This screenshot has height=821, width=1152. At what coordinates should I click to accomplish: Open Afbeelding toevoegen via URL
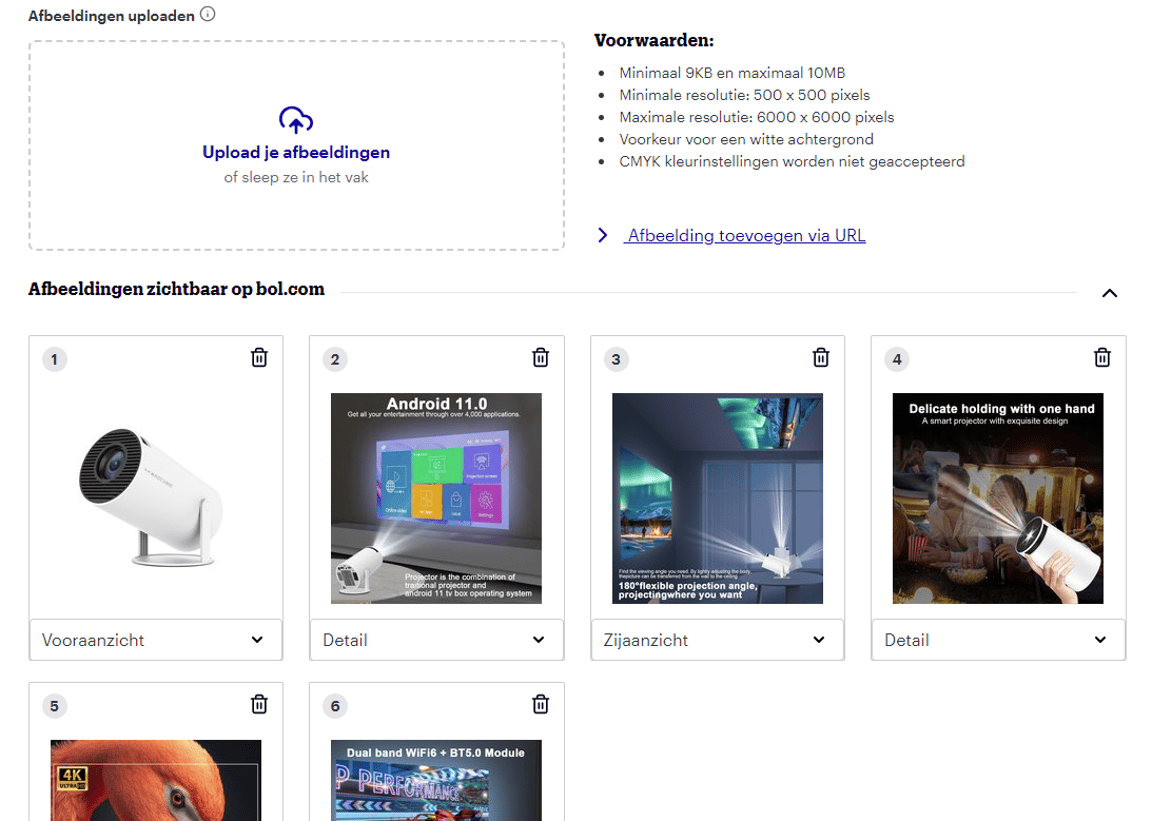(x=746, y=235)
